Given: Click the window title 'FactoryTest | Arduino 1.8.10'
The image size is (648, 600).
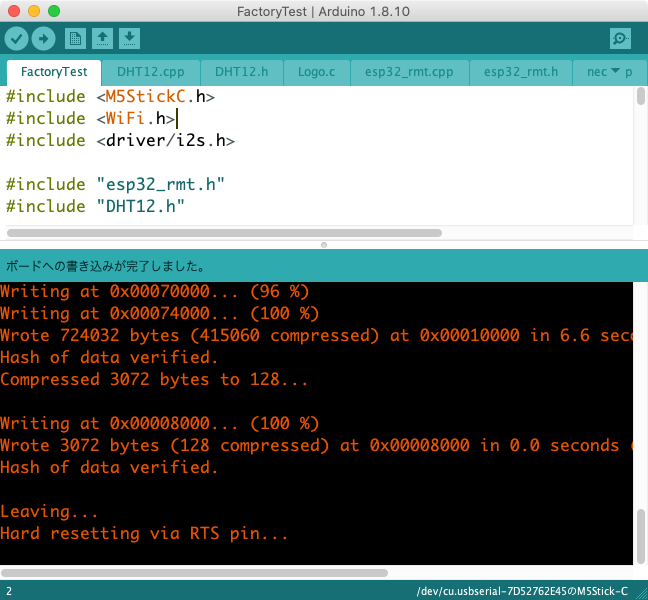Looking at the screenshot, I should pyautogui.click(x=324, y=11).
